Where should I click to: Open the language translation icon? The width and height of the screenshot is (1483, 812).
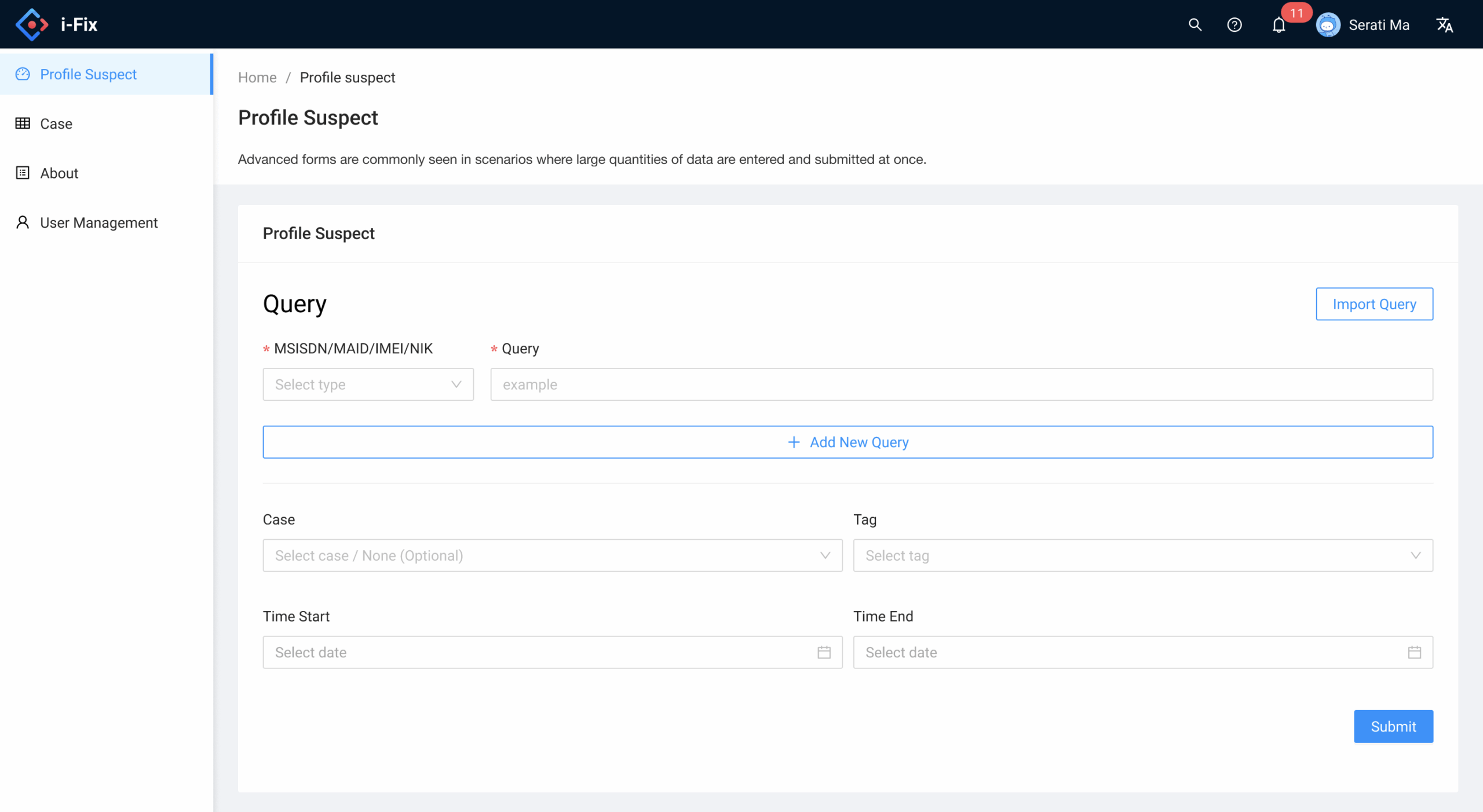click(x=1444, y=25)
